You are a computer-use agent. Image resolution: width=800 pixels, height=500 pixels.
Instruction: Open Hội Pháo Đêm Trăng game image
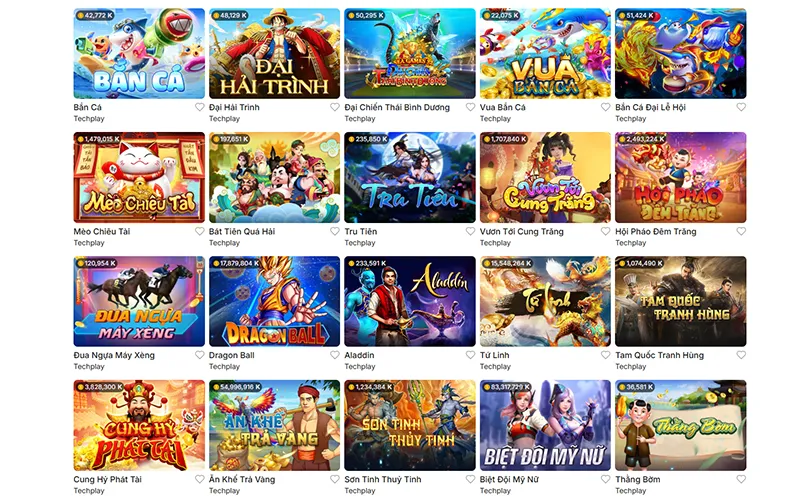(x=681, y=178)
